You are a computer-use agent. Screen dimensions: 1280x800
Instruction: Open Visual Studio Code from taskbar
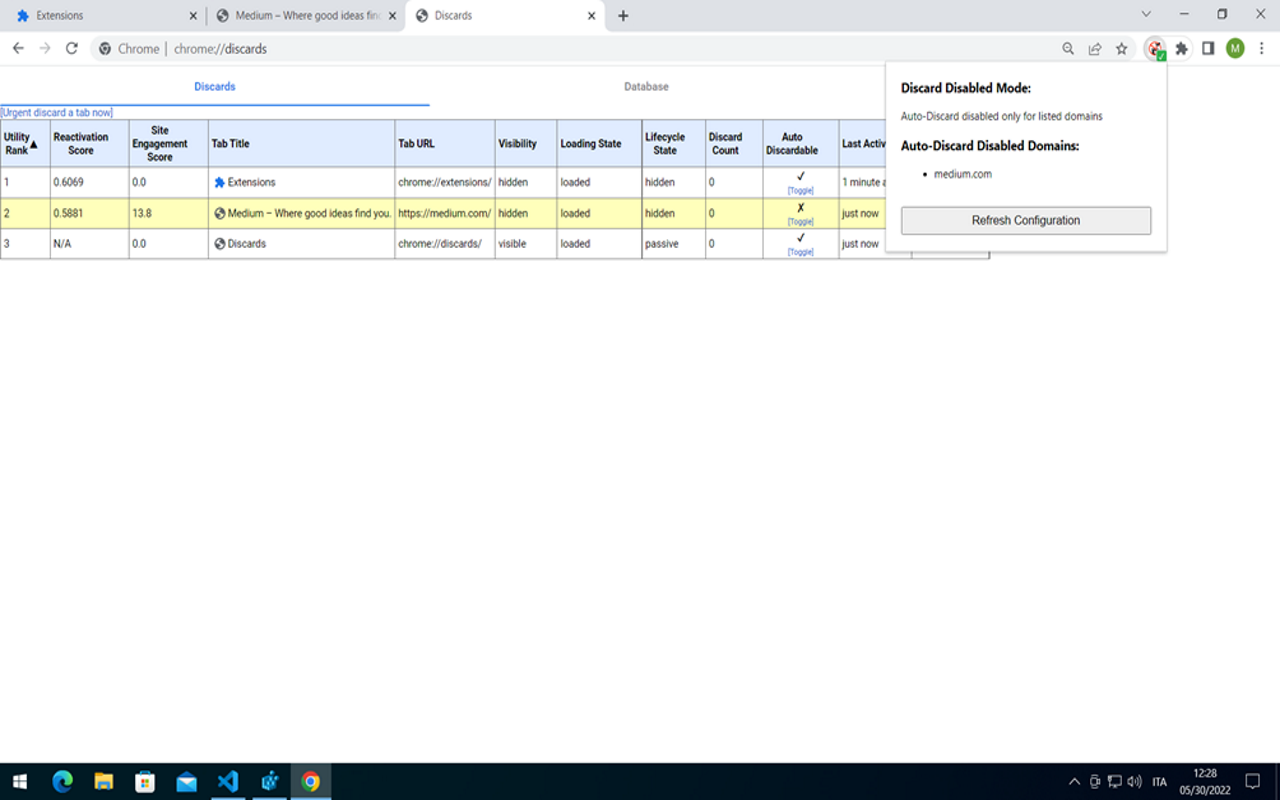tap(228, 781)
